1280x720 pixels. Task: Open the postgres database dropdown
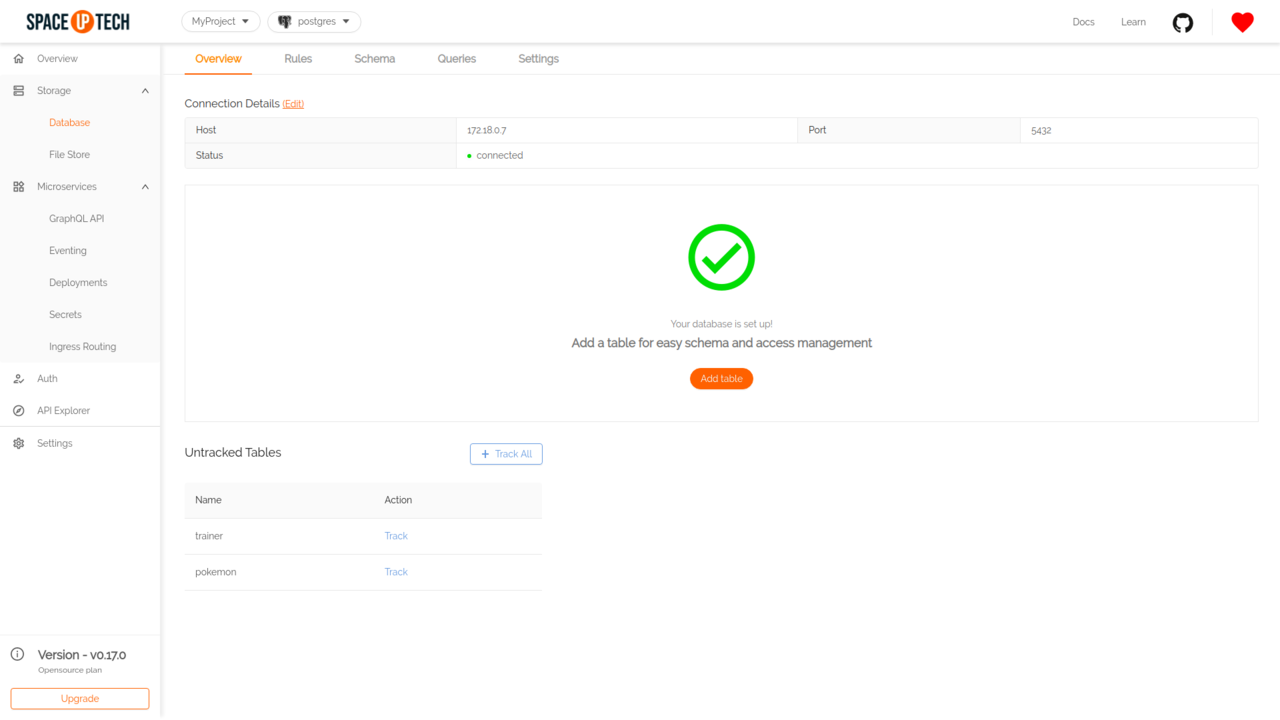[x=314, y=21]
